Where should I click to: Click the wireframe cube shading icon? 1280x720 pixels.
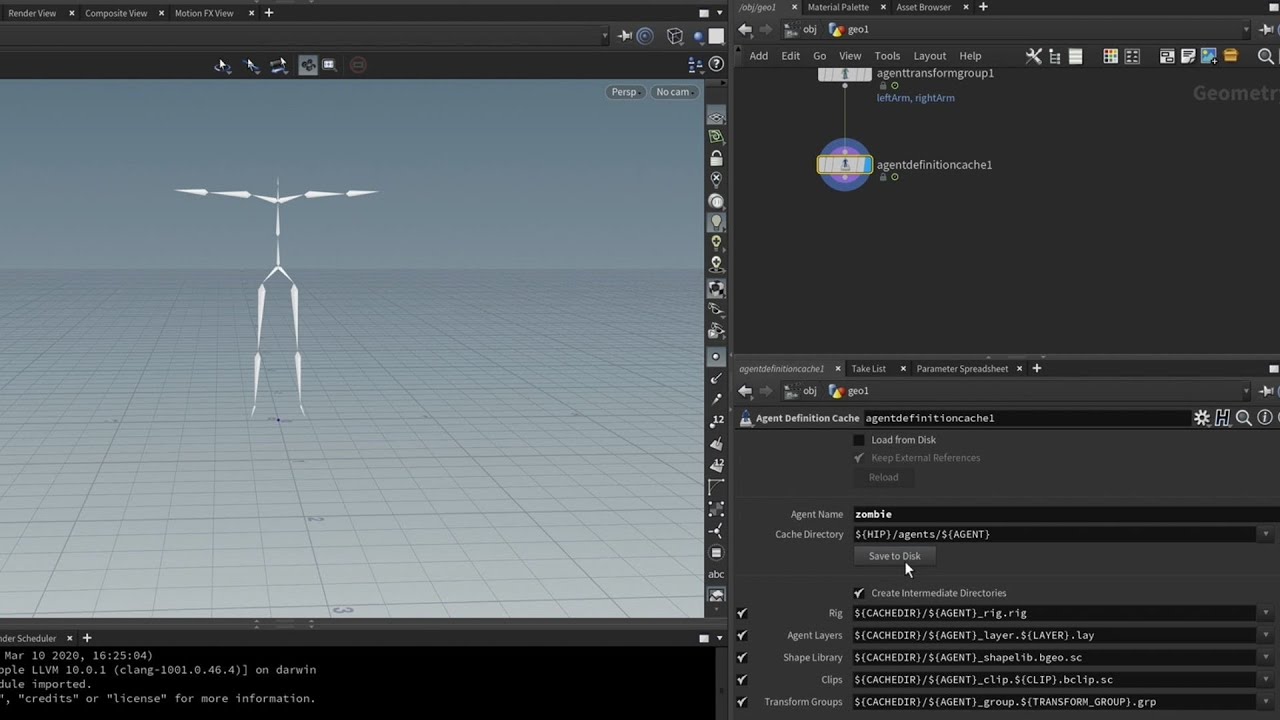(x=675, y=36)
